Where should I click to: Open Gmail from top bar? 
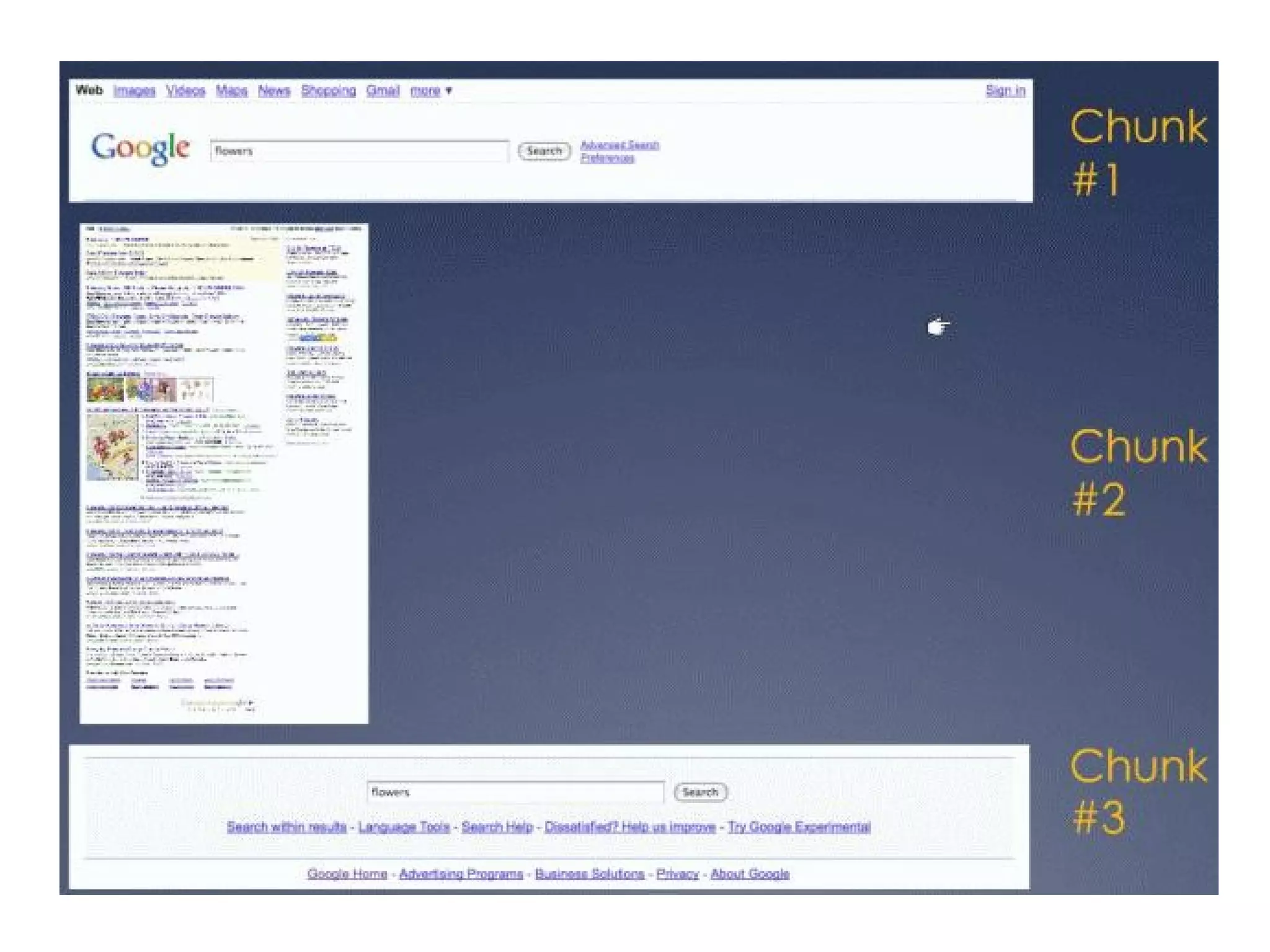(383, 91)
